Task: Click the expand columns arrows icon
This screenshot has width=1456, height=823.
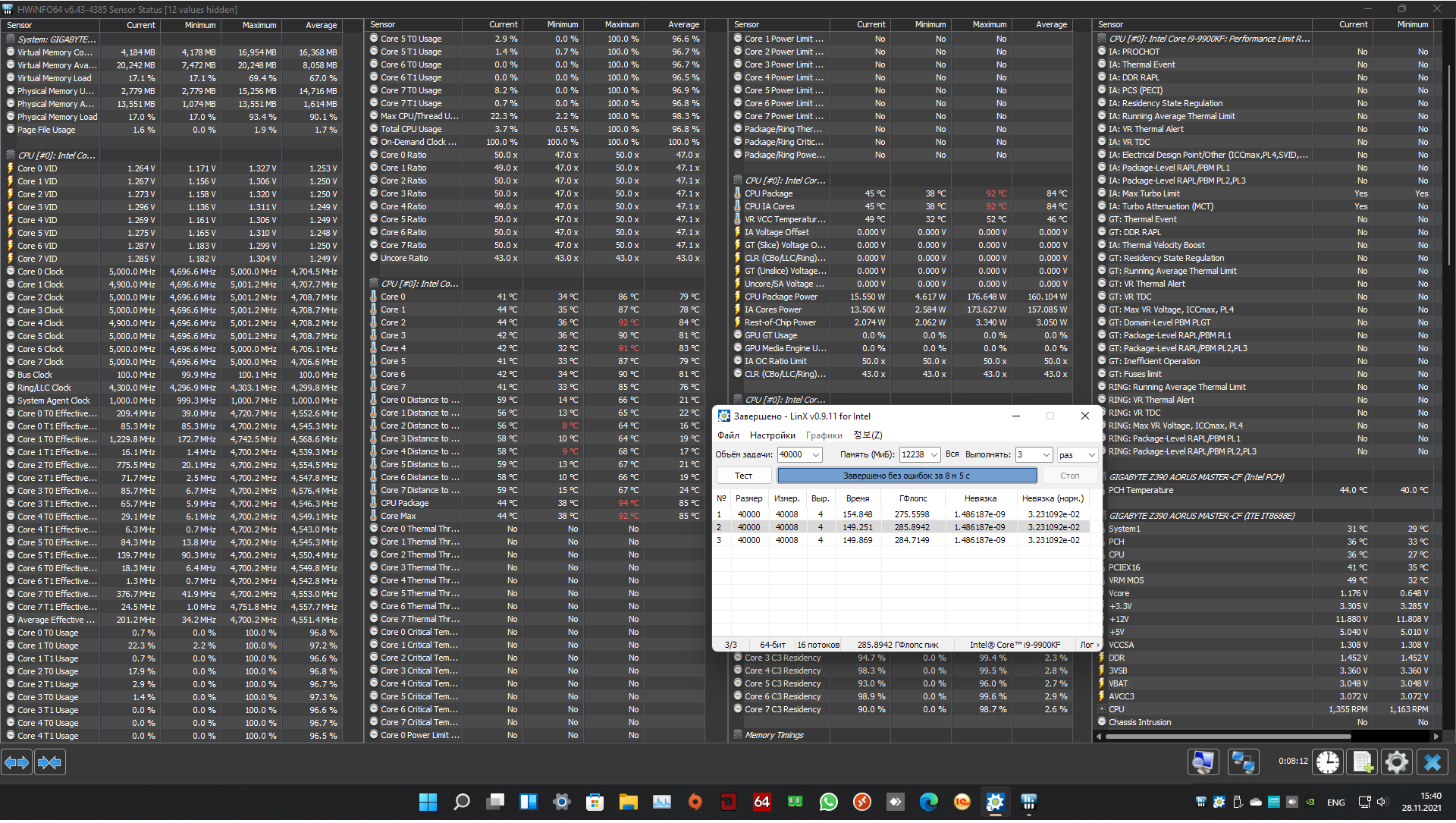Action: click(x=17, y=762)
